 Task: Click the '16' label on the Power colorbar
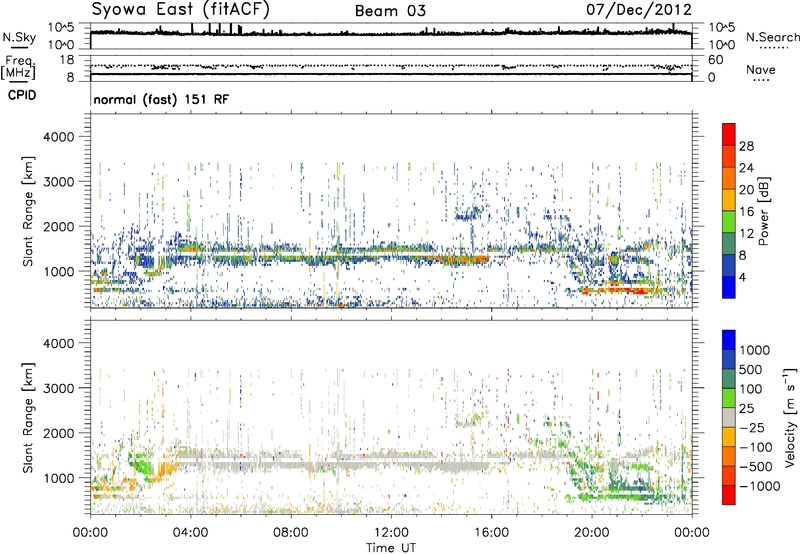pyautogui.click(x=746, y=212)
